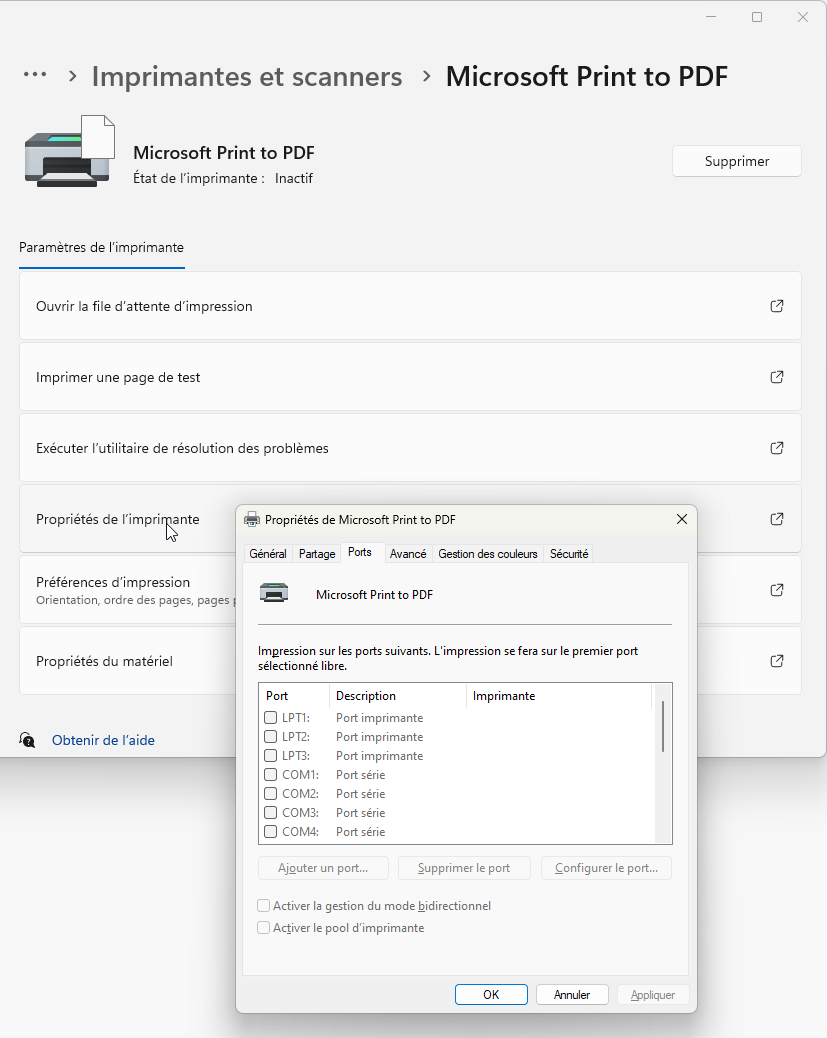The height and width of the screenshot is (1038, 827).
Task: Click the Appliquer button
Action: [653, 995]
